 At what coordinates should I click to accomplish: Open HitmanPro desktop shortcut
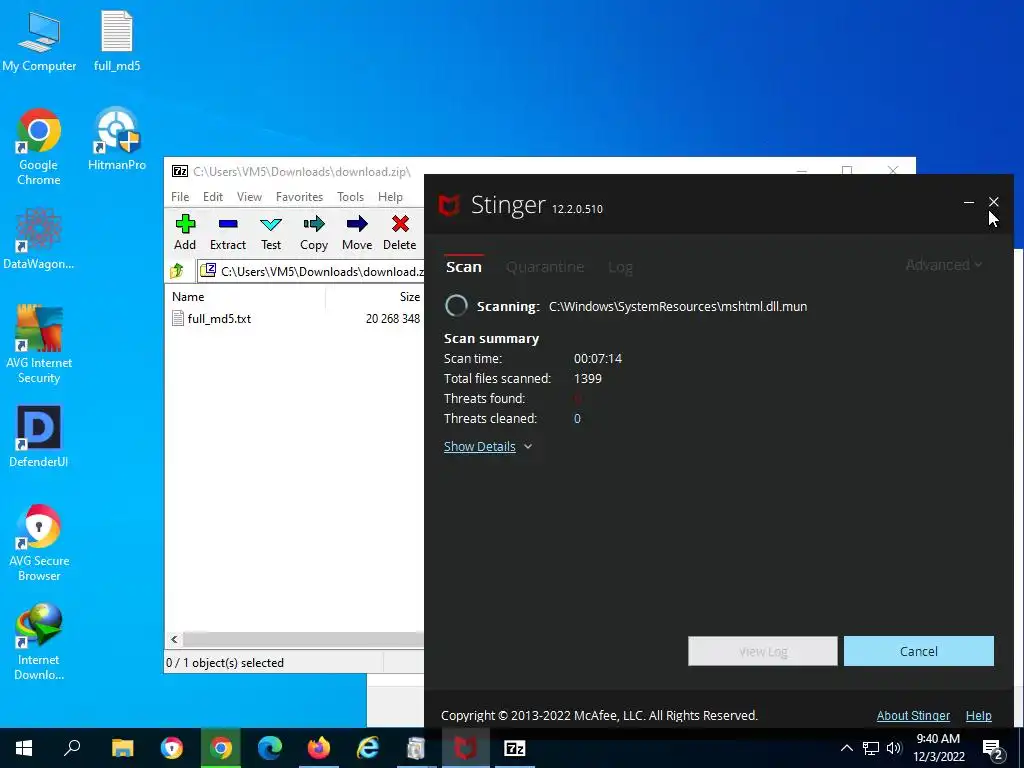click(x=117, y=139)
